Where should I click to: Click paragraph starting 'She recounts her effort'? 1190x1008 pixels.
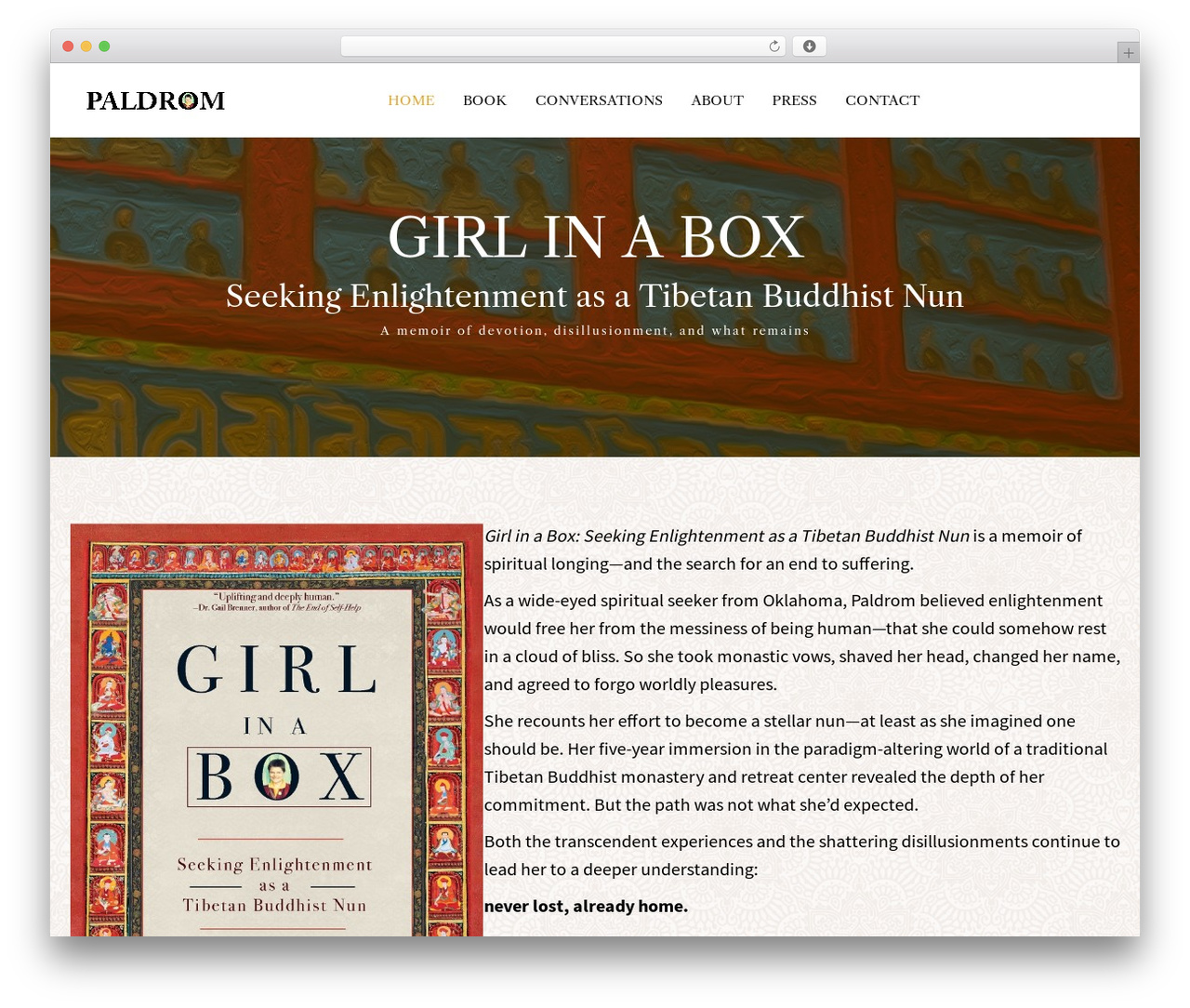796,763
